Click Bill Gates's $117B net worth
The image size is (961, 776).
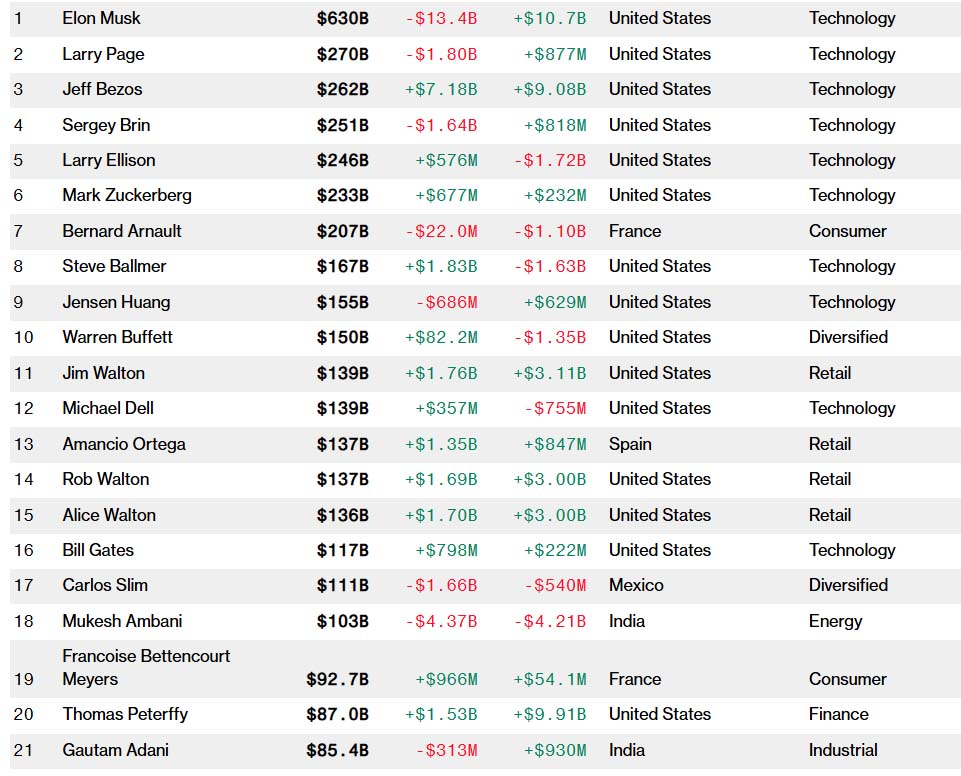click(x=343, y=550)
